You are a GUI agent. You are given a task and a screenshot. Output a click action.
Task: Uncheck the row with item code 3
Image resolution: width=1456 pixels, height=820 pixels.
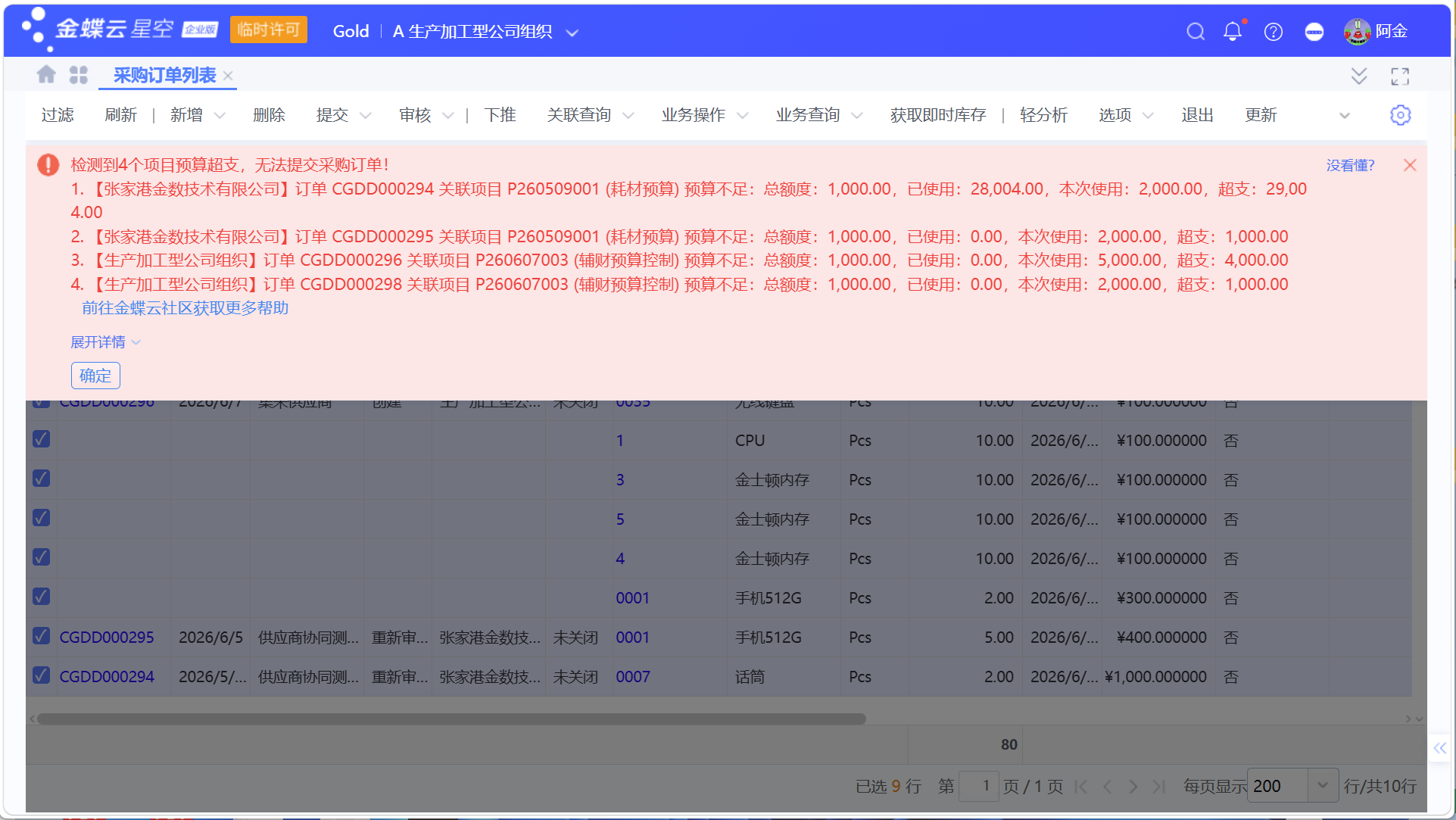[x=42, y=479]
